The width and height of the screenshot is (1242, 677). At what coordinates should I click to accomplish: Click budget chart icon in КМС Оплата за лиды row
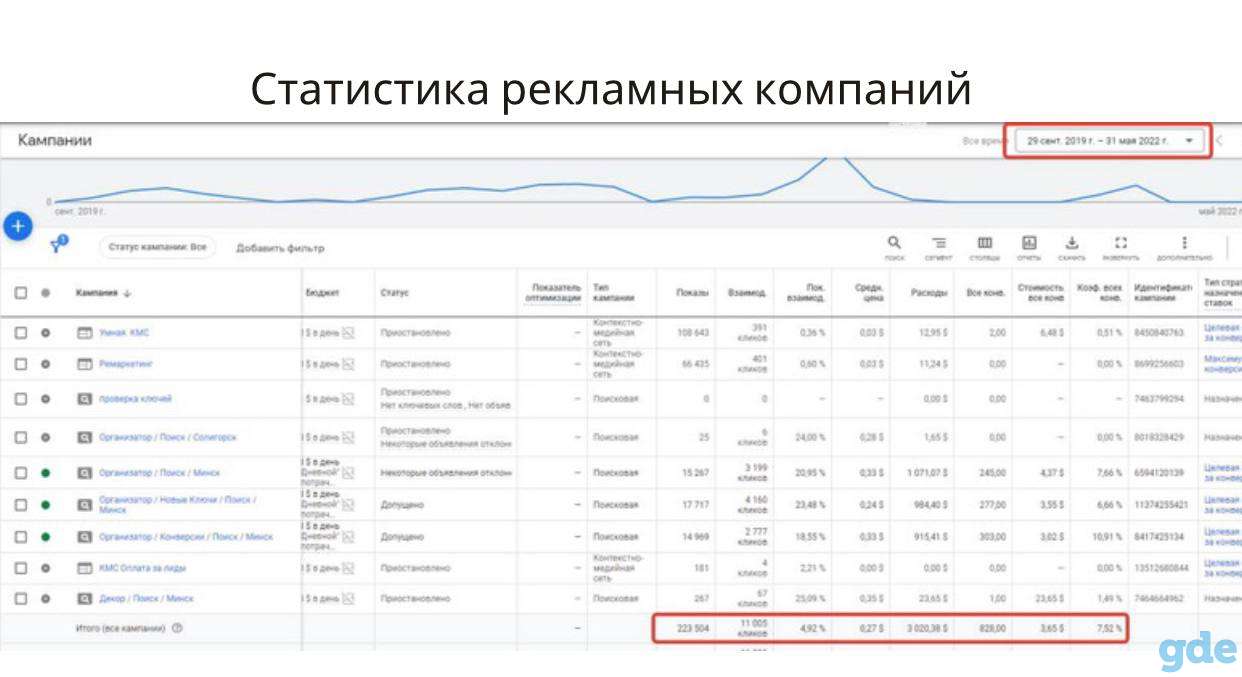pos(349,568)
